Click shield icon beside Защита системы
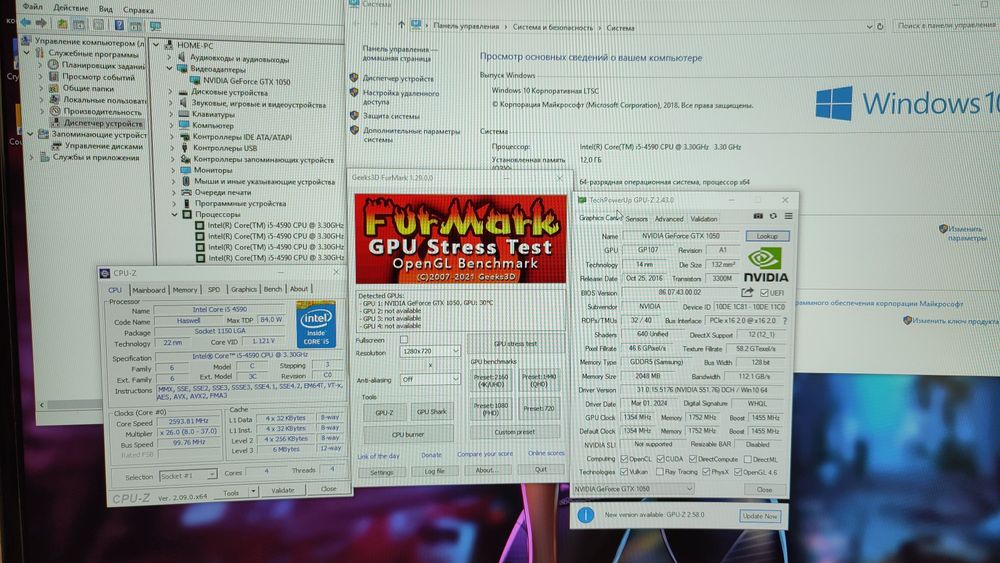 pyautogui.click(x=354, y=115)
